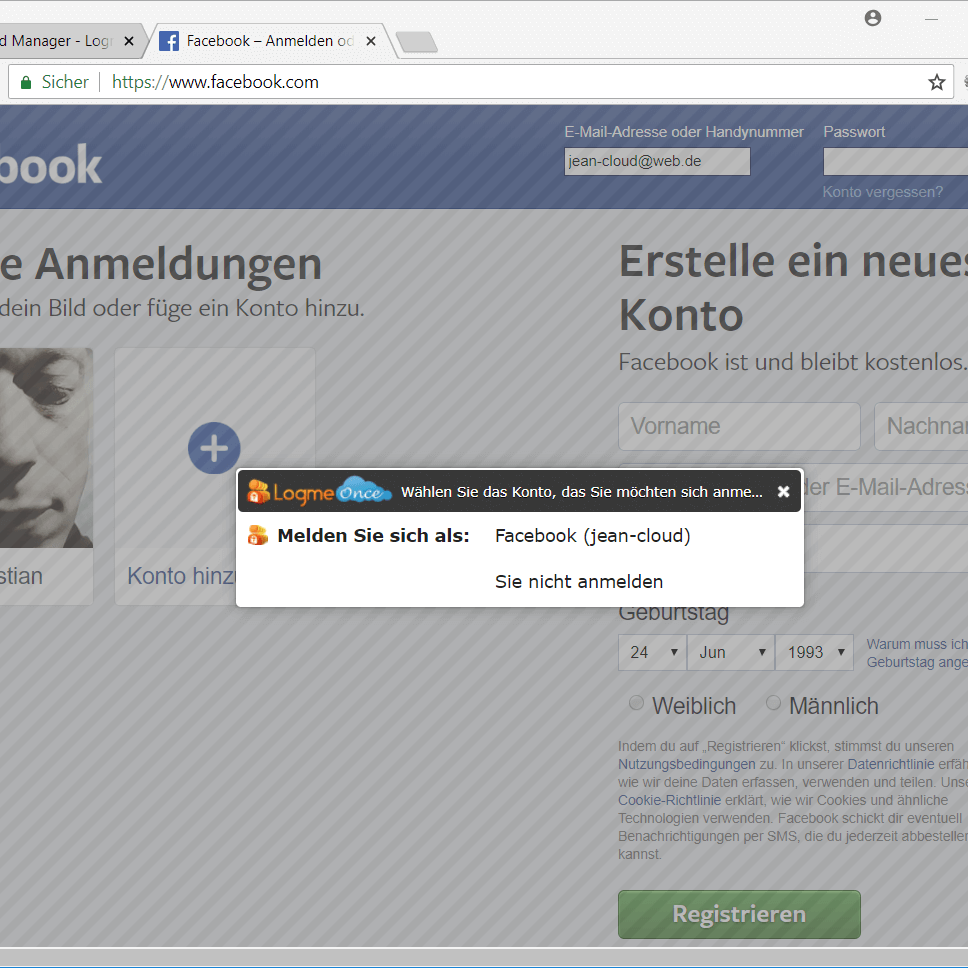Open the Cookie-Richtlinie link
Screen dimensions: 968x968
669,800
